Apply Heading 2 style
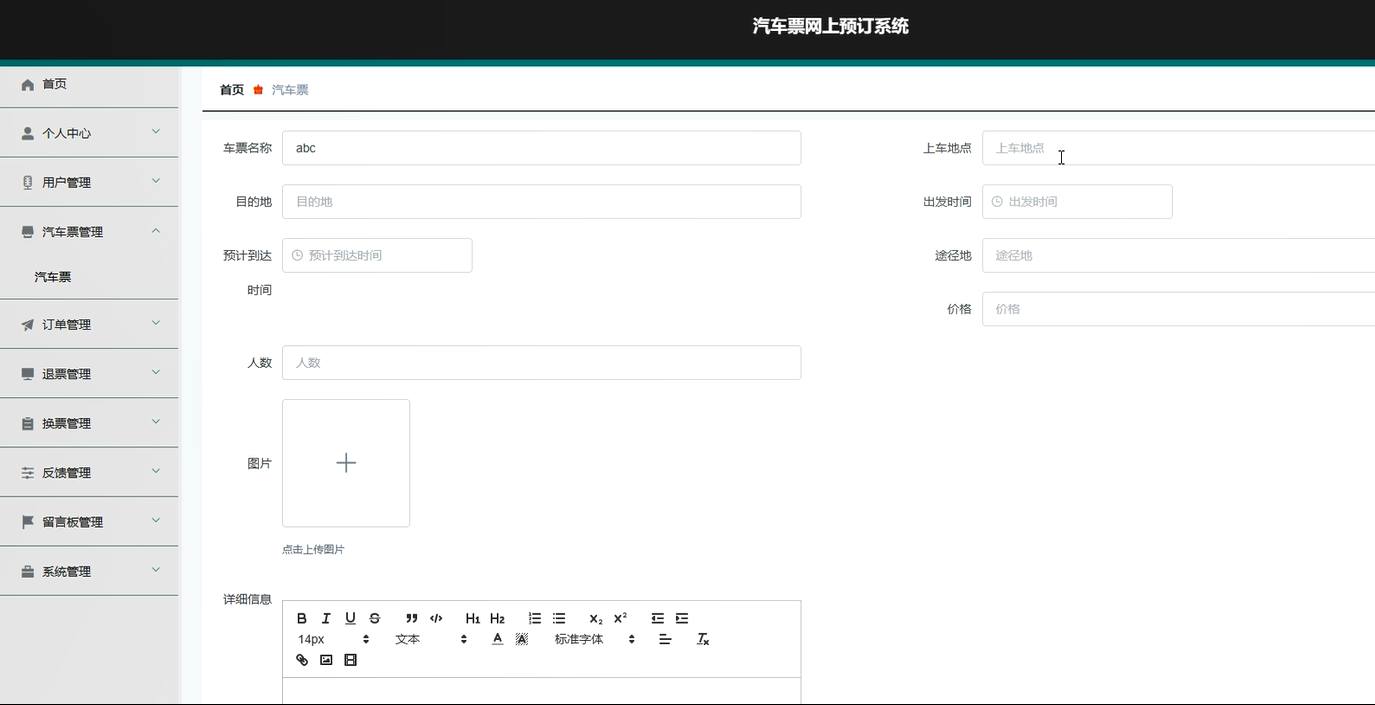Viewport: 1375px width, 705px height. point(497,618)
